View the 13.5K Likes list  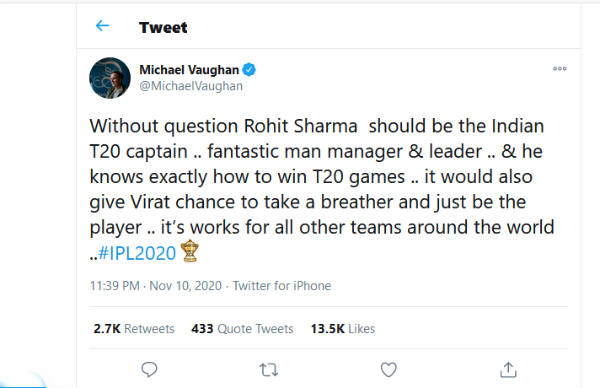343,329
